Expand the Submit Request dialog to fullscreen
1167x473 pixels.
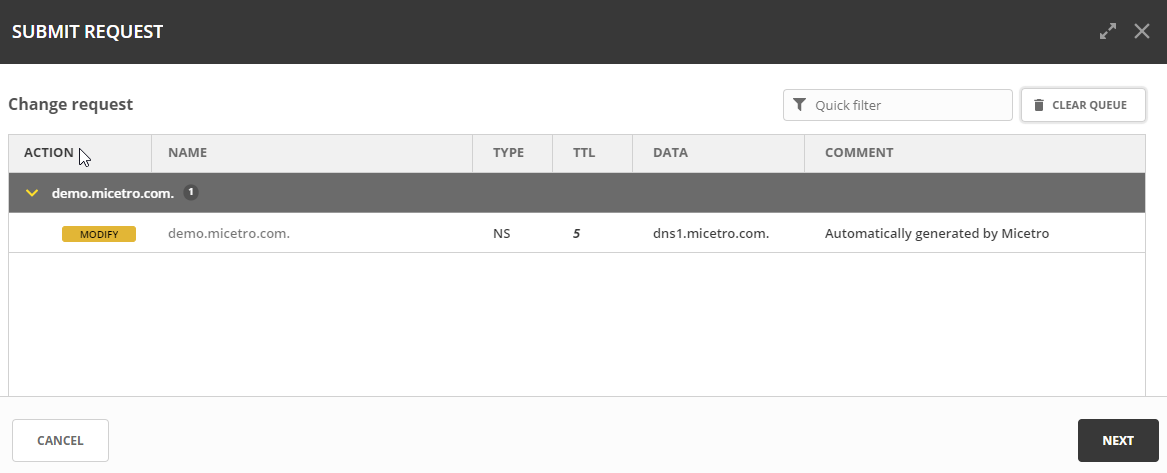1107,31
